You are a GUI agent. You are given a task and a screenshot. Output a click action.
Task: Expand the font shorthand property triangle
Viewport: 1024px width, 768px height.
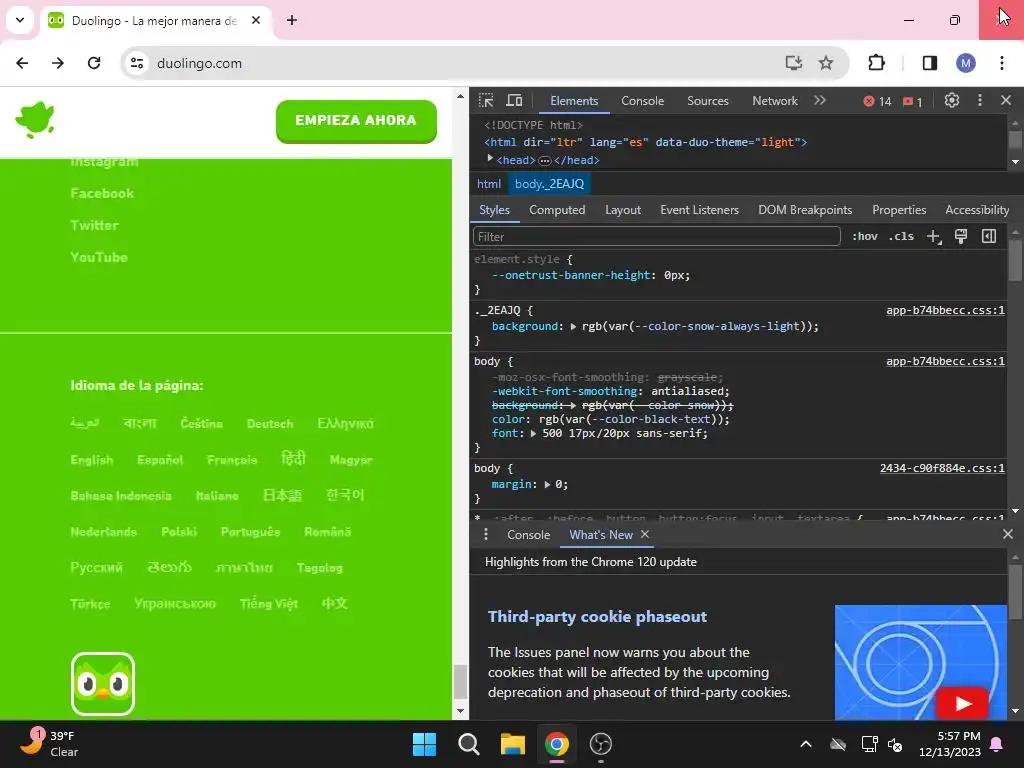[534, 434]
